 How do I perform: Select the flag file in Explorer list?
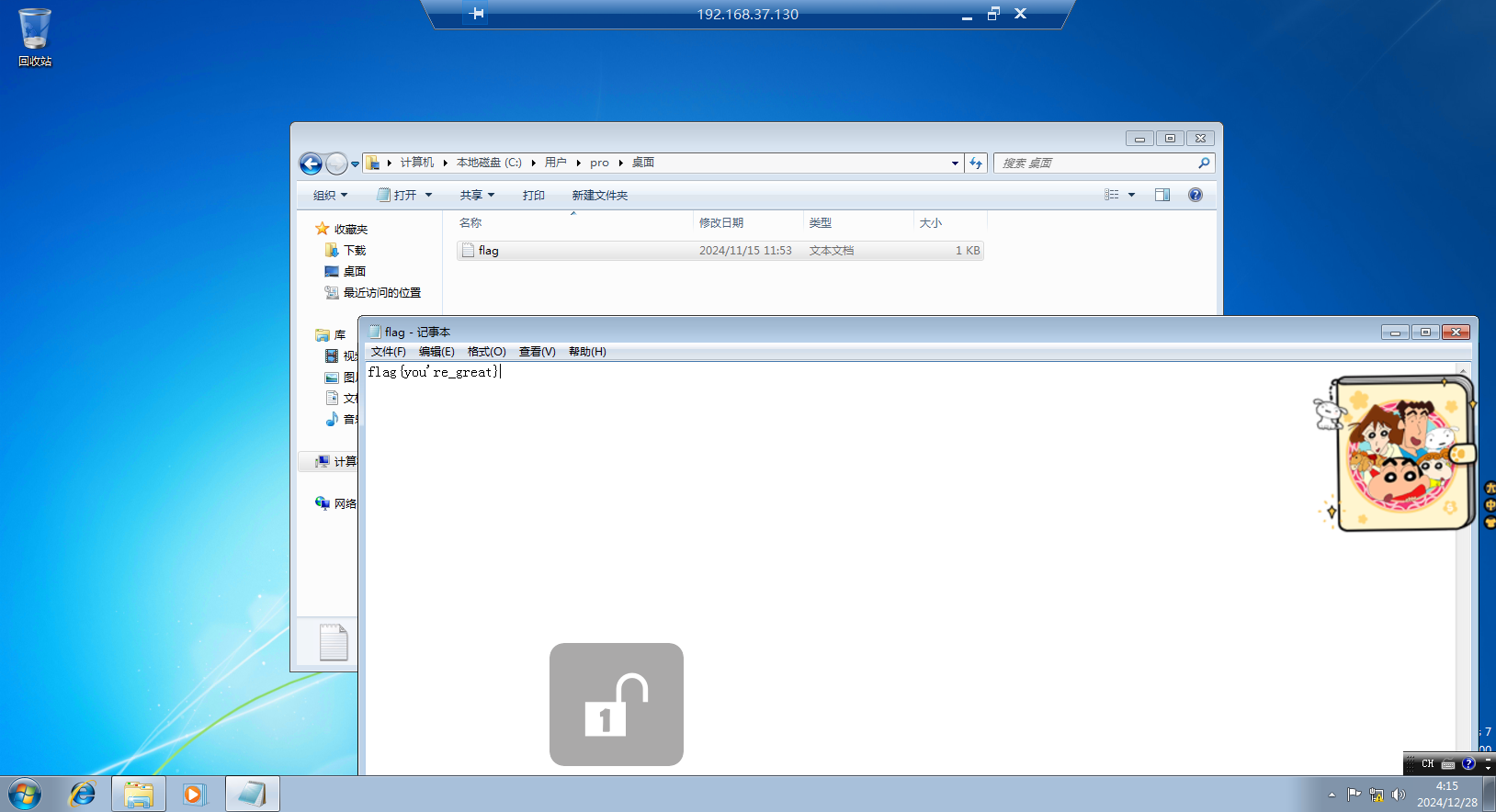click(720, 250)
